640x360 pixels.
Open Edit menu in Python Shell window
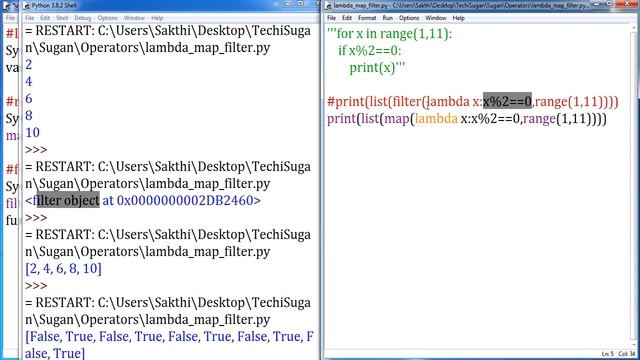(x=45, y=18)
